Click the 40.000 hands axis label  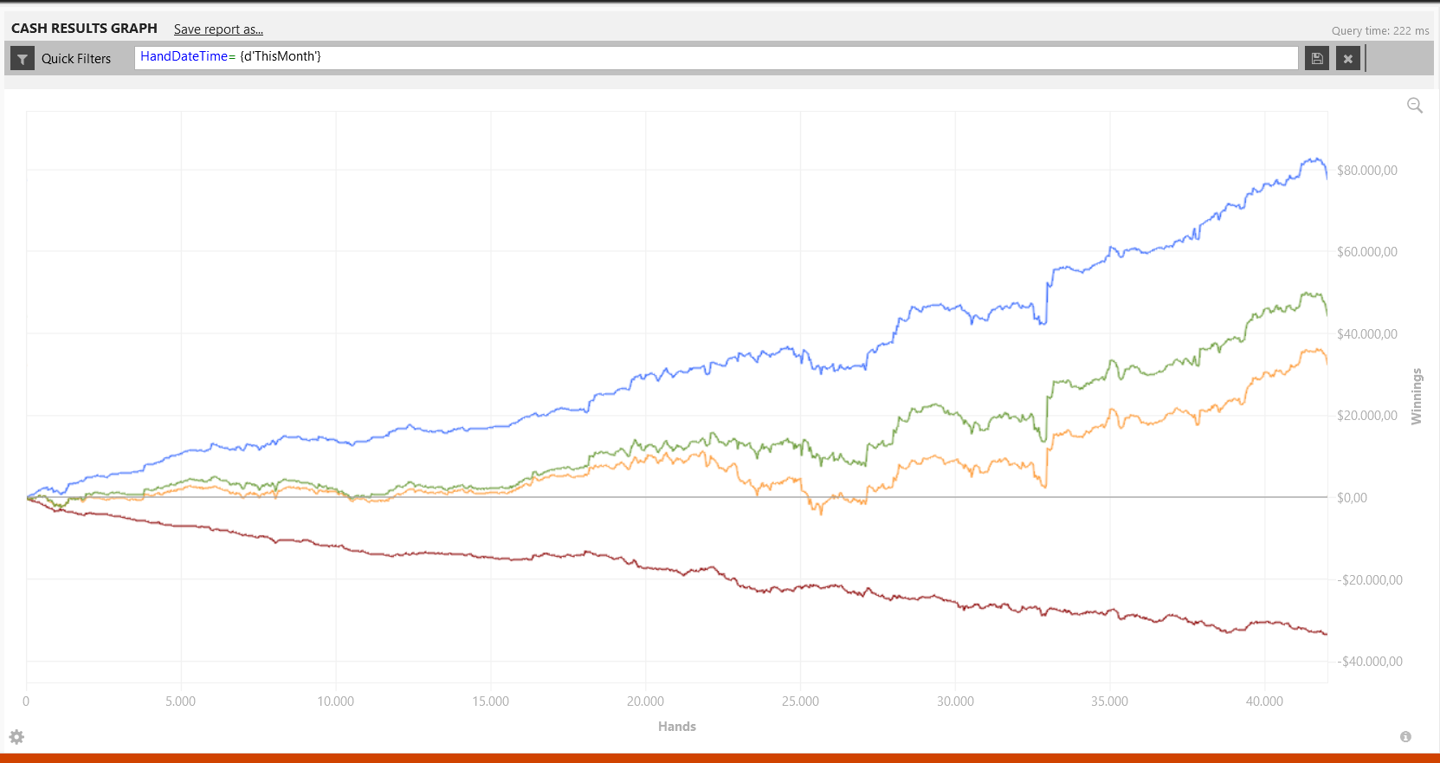[x=1265, y=701]
